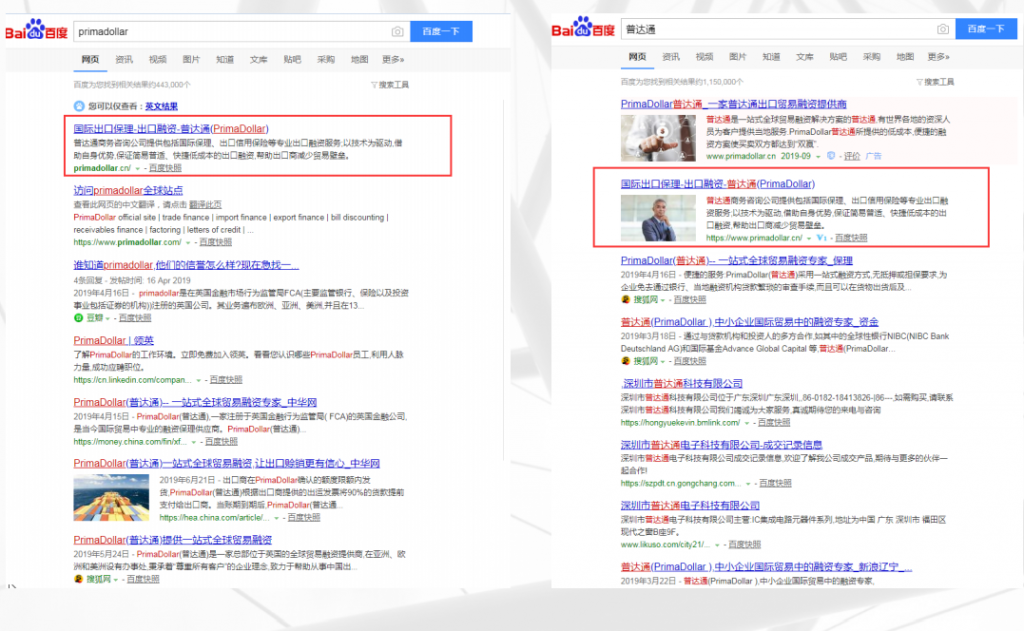Click the camera icon in the 普达通 search box
The width and height of the screenshot is (1024, 631).
942,30
